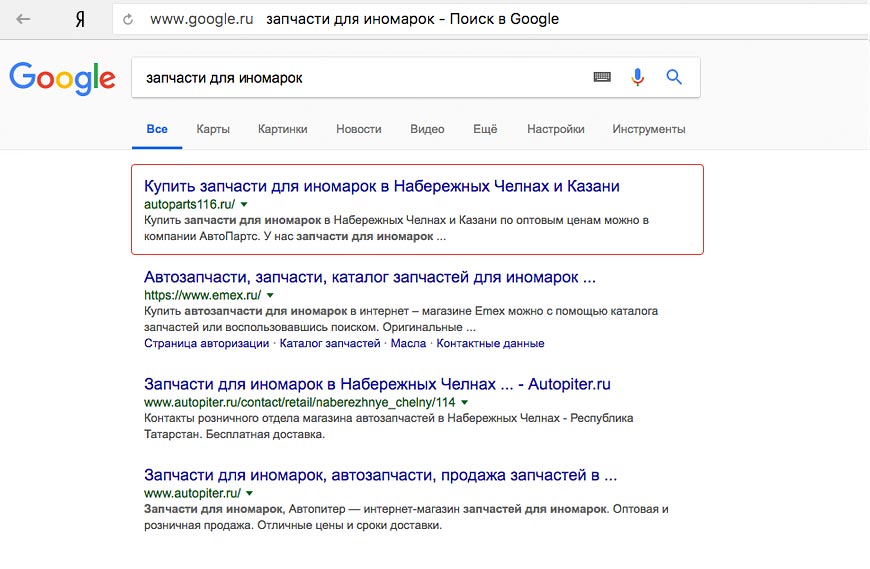Expand the autoparts116.ru dropdown arrow
This screenshot has height=569, width=870.
tap(244, 204)
